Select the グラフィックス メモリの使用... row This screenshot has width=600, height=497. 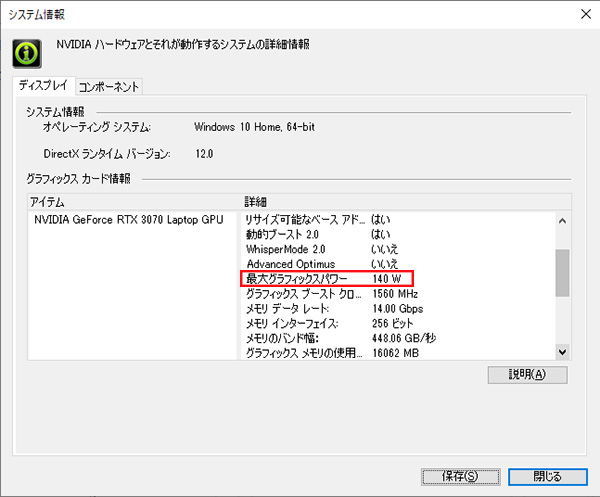pos(332,353)
